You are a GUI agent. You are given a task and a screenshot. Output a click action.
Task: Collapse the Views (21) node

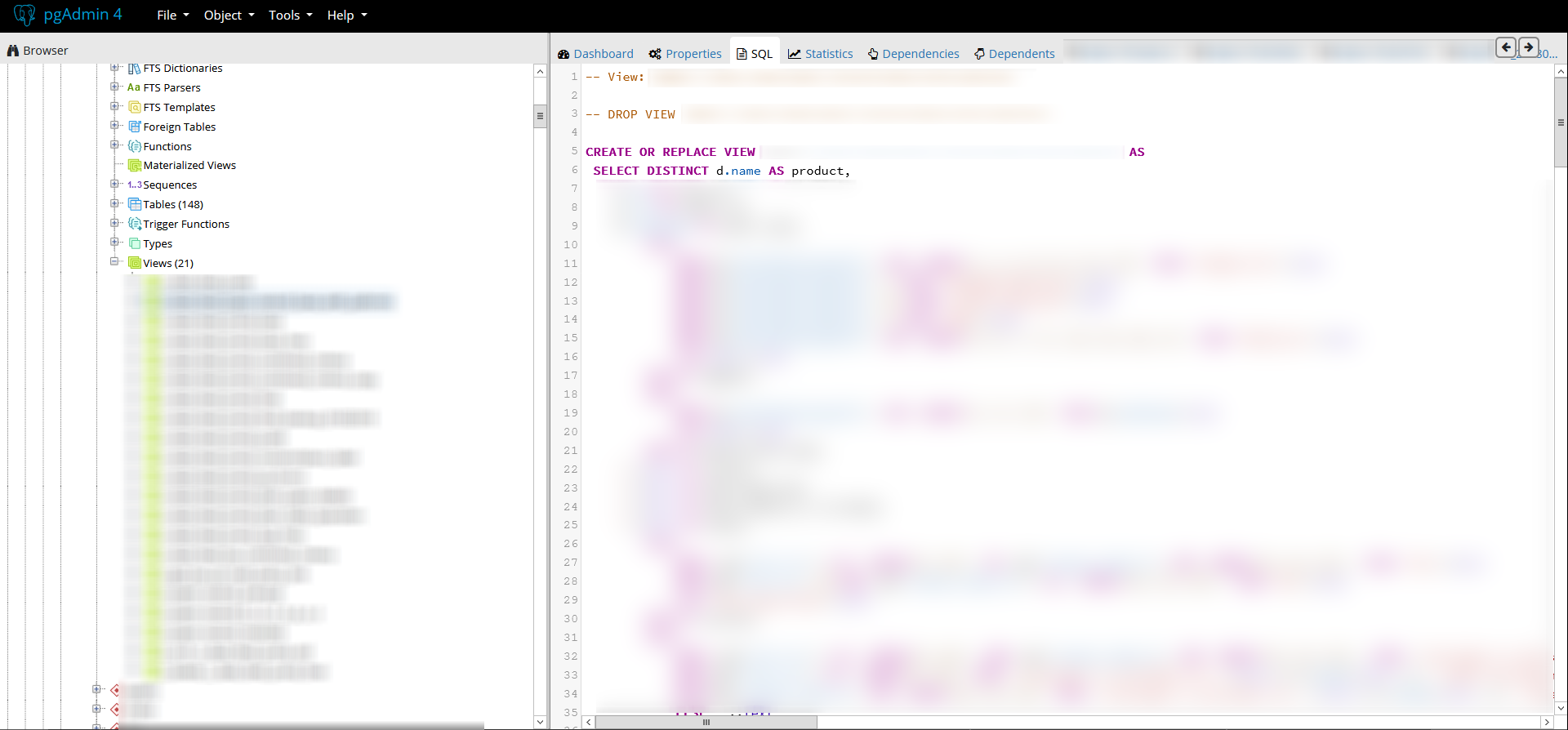tap(114, 262)
